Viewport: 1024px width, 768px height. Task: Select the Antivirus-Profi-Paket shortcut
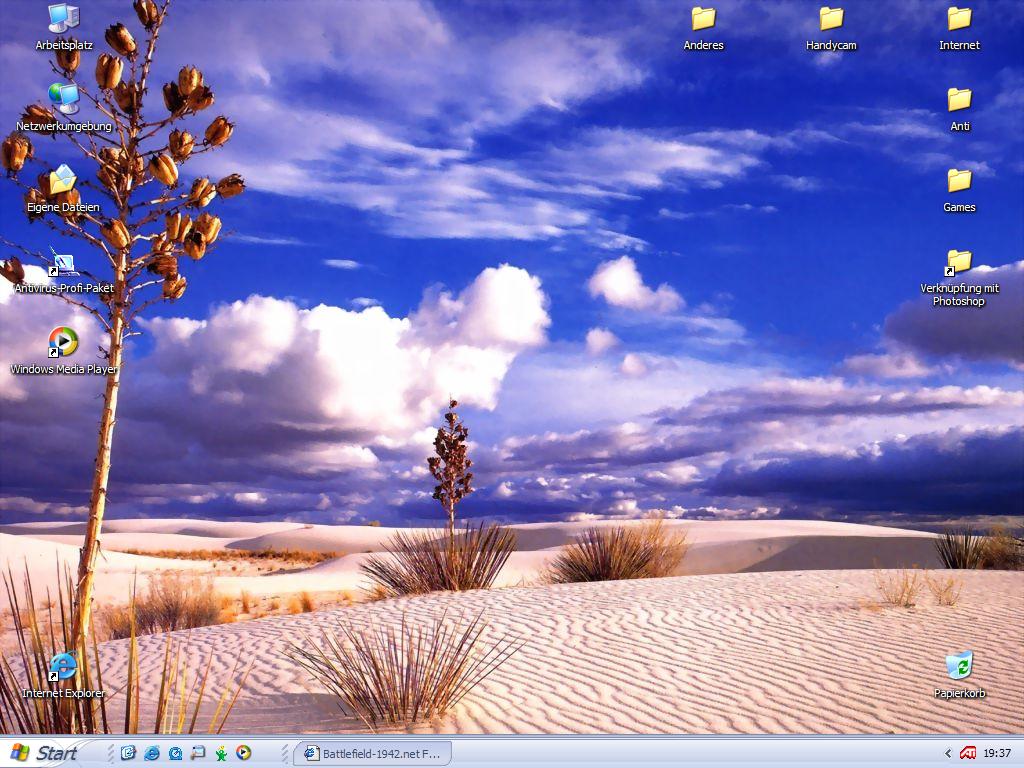tap(63, 270)
